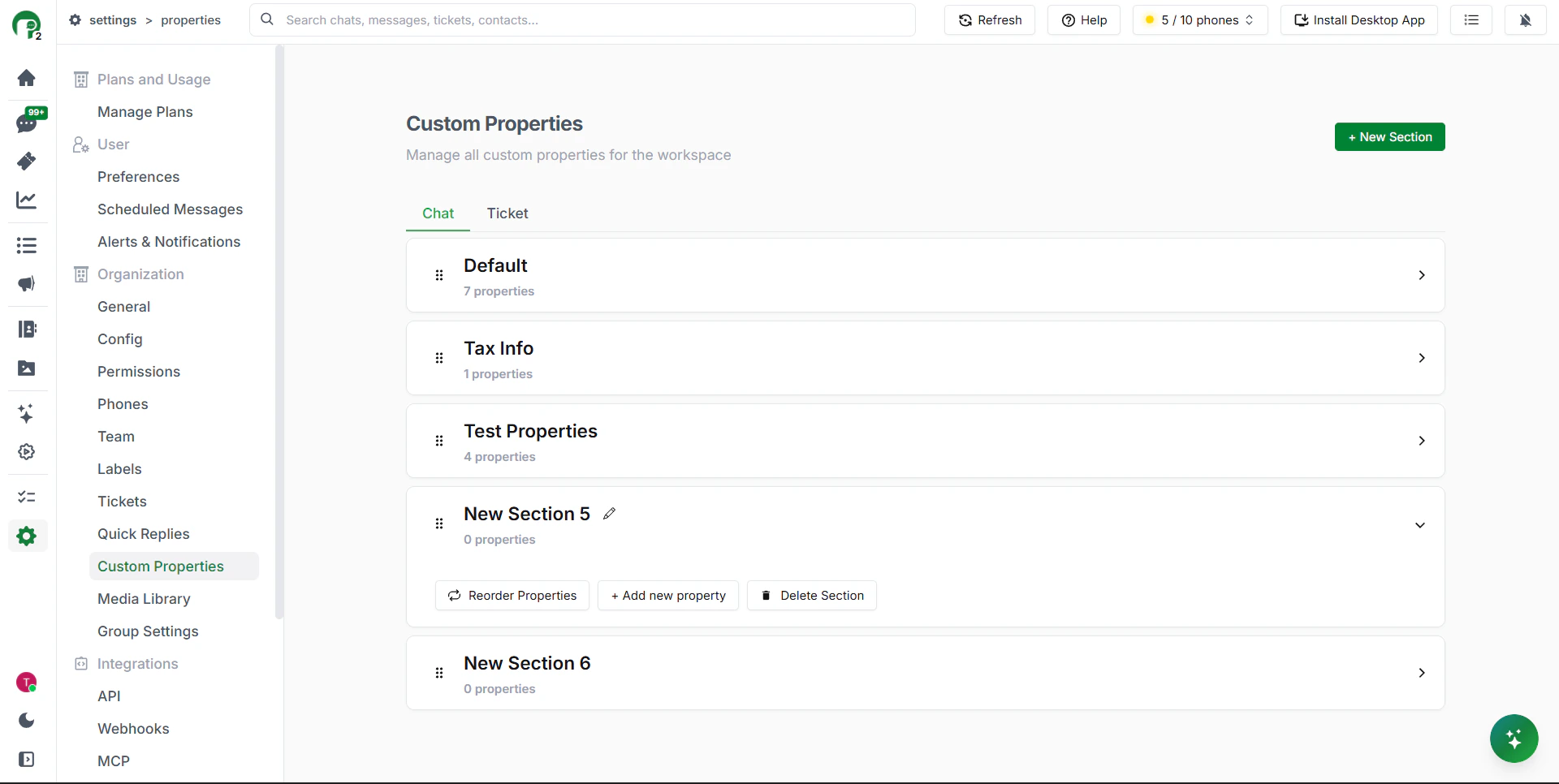The image size is (1559, 784).
Task: Expand the Test Properties section
Action: tap(1421, 441)
